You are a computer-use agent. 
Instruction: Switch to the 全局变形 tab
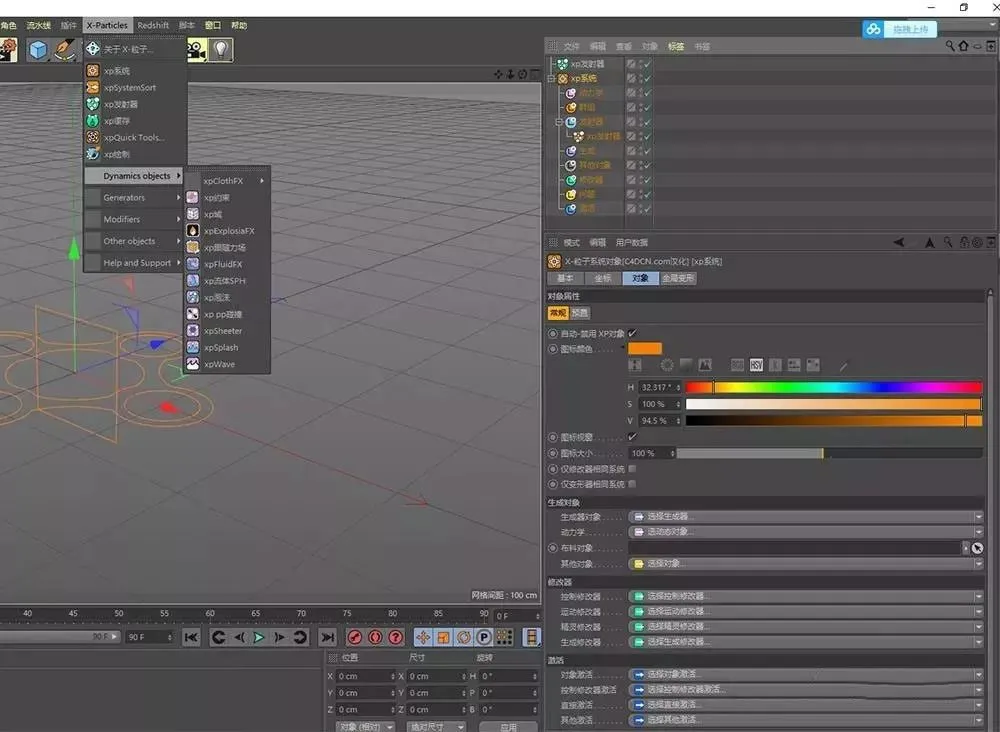pyautogui.click(x=679, y=278)
